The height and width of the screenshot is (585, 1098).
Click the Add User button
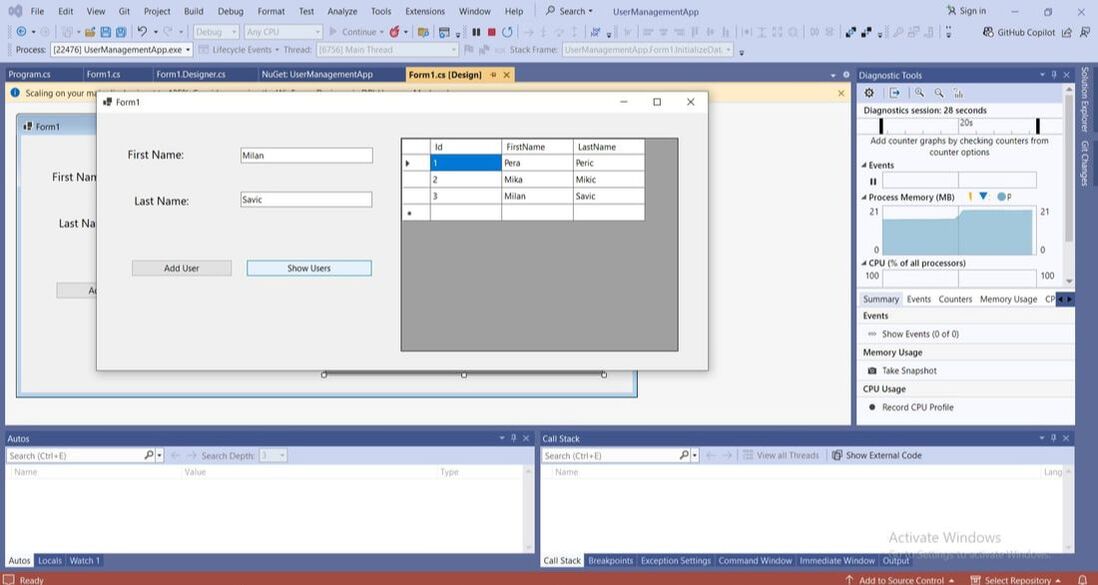181,268
